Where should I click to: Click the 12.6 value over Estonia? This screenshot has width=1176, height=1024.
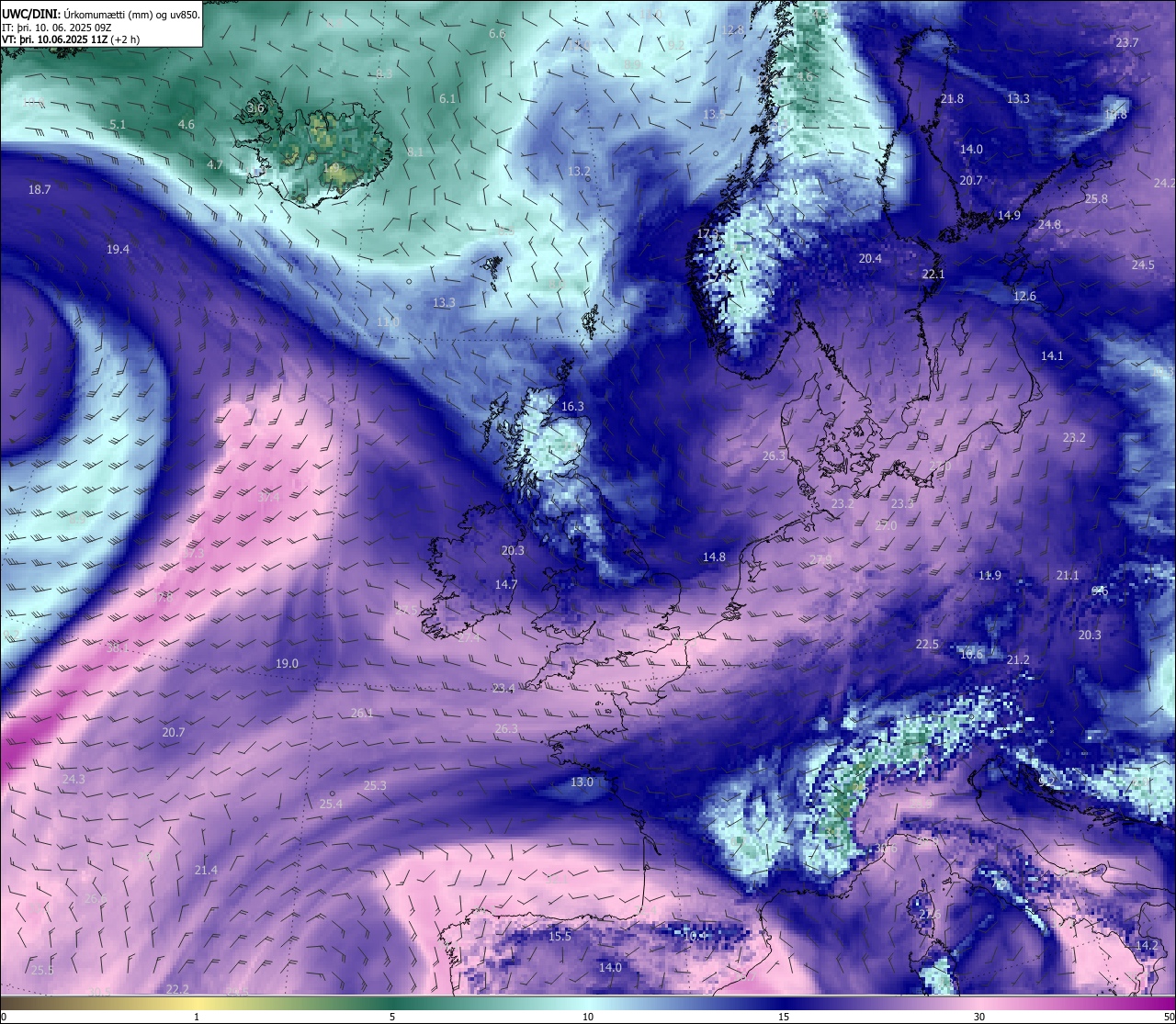pos(1024,296)
